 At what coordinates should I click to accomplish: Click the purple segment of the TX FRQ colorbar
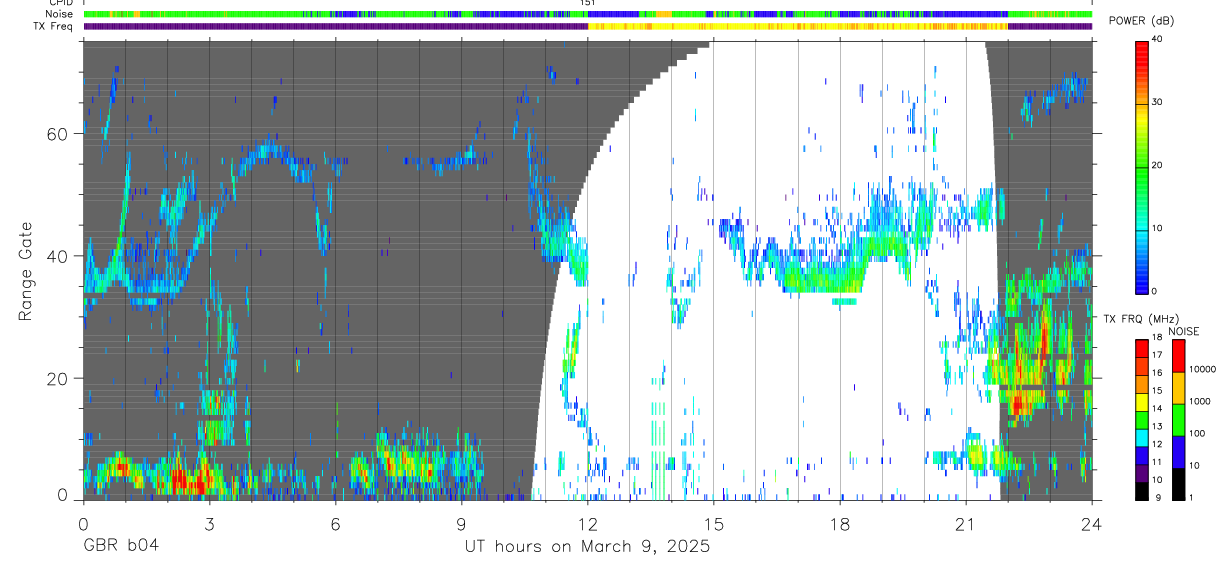pyautogui.click(x=1141, y=473)
